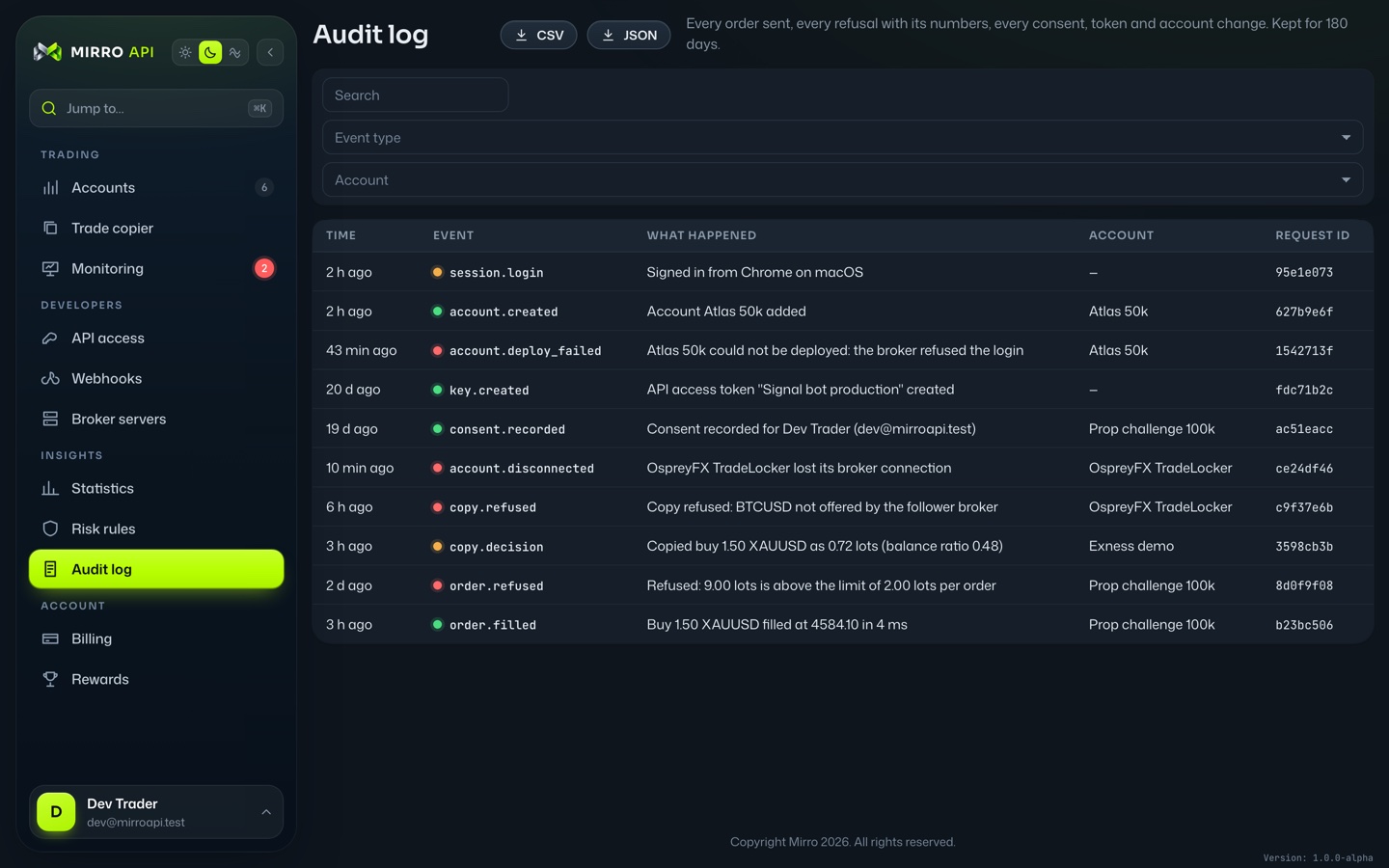
Task: Click the audit log Search field
Action: [x=415, y=95]
